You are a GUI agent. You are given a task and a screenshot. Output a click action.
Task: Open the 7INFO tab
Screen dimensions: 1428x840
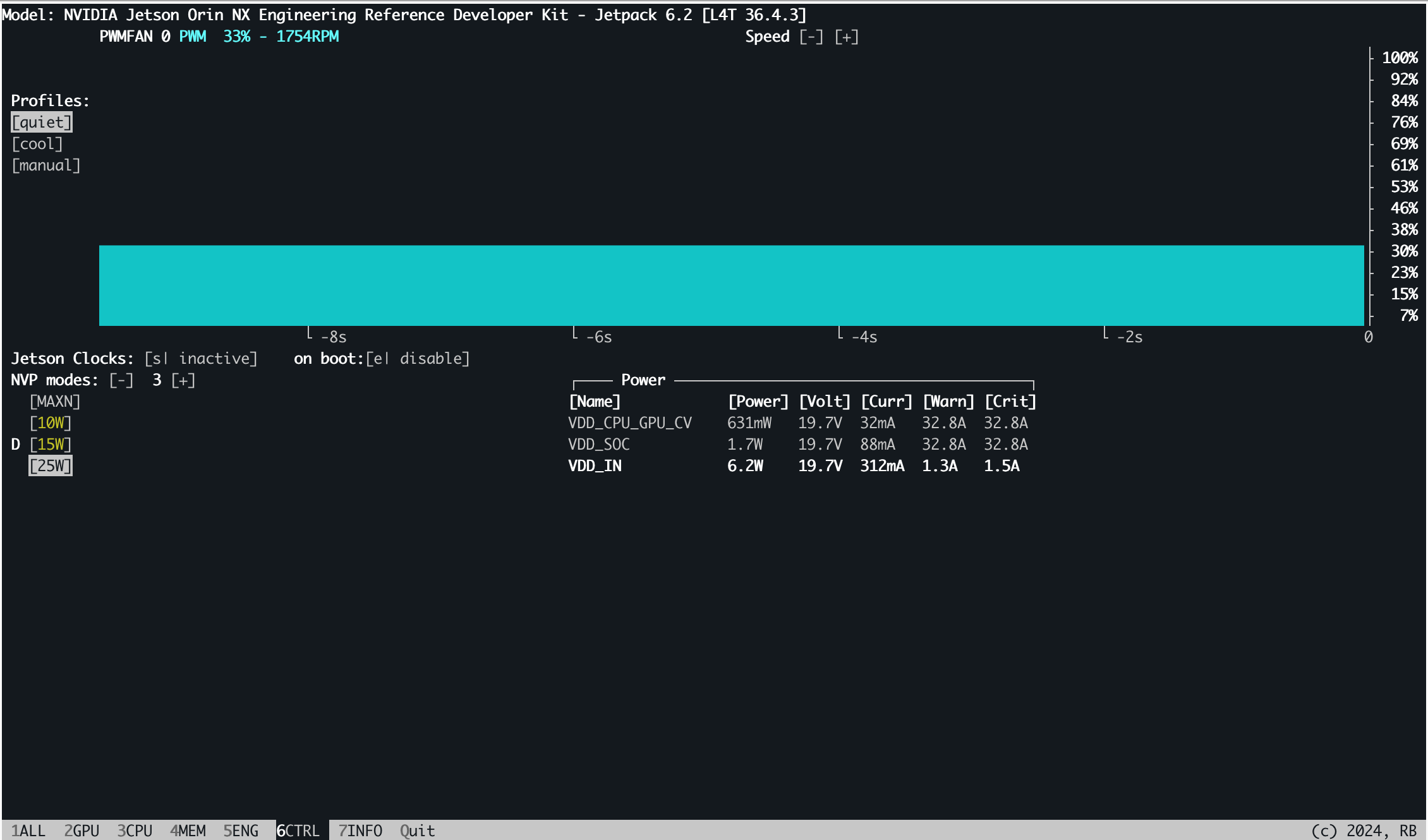coord(360,831)
